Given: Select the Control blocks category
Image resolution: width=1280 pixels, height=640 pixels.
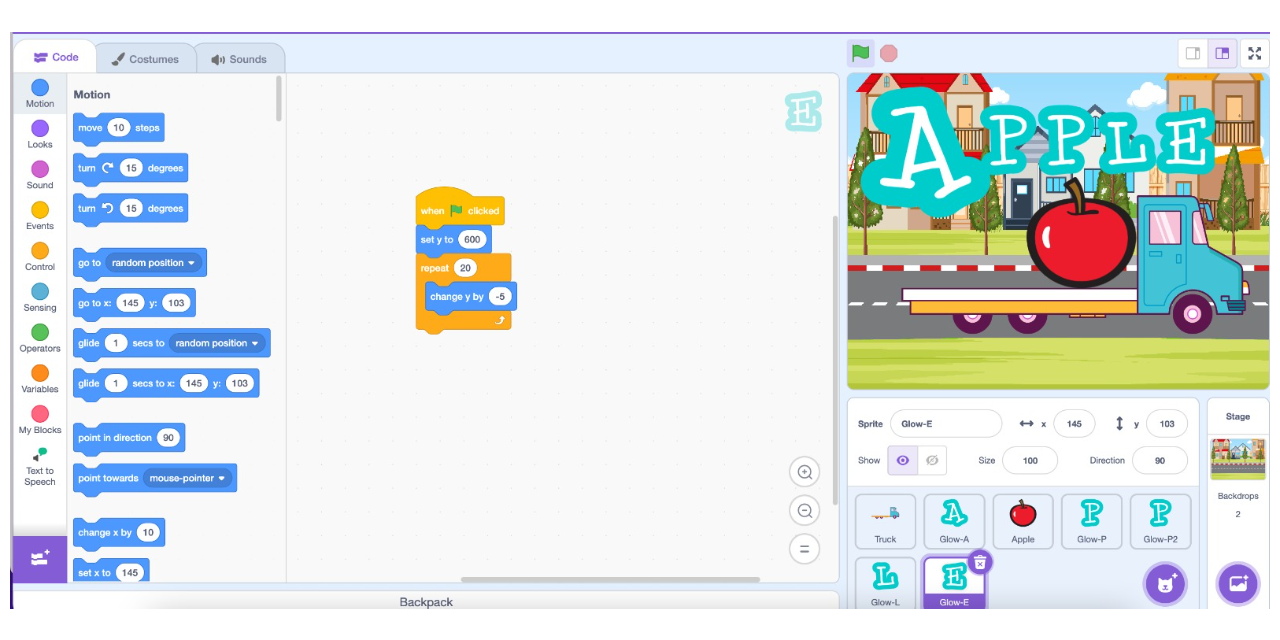Looking at the screenshot, I should [x=39, y=257].
